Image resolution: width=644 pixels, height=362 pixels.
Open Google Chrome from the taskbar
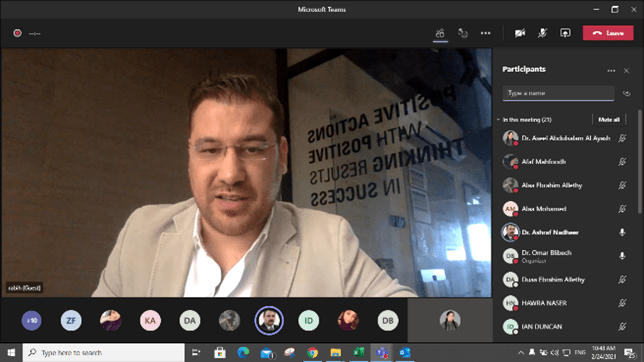313,353
